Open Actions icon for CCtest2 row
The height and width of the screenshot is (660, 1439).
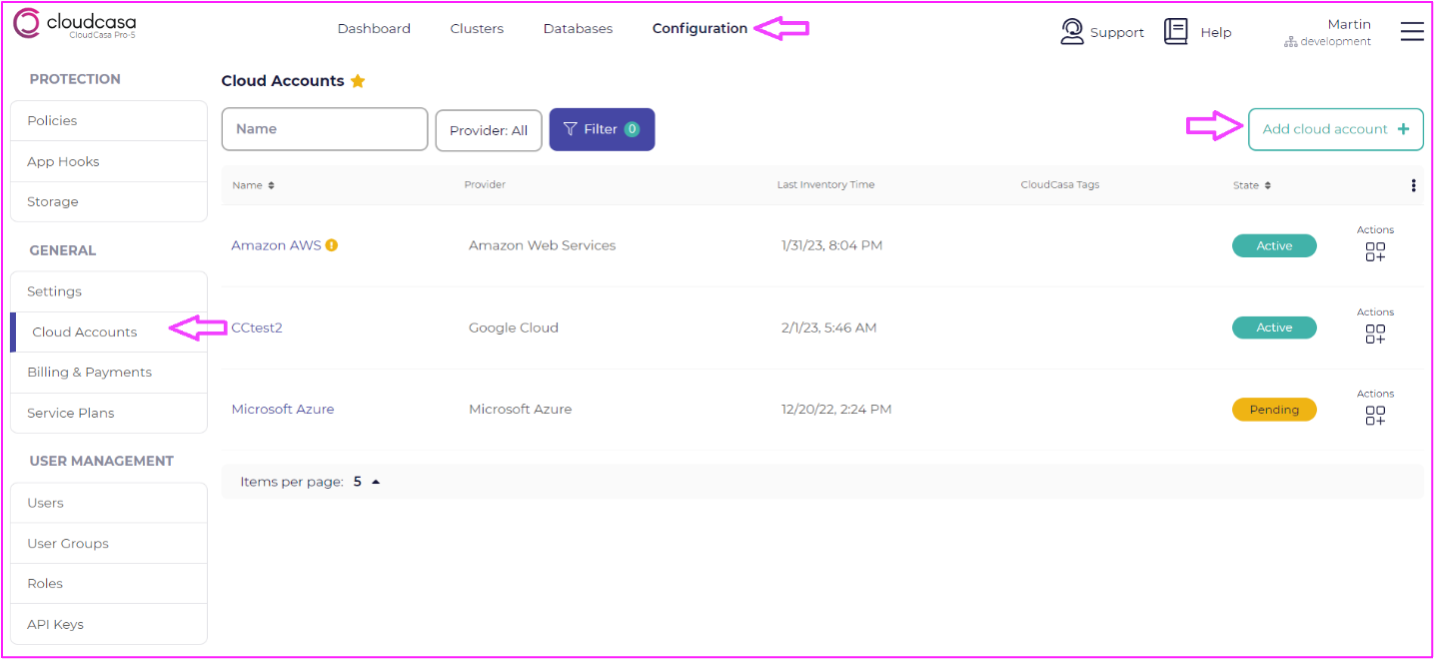coord(1375,334)
